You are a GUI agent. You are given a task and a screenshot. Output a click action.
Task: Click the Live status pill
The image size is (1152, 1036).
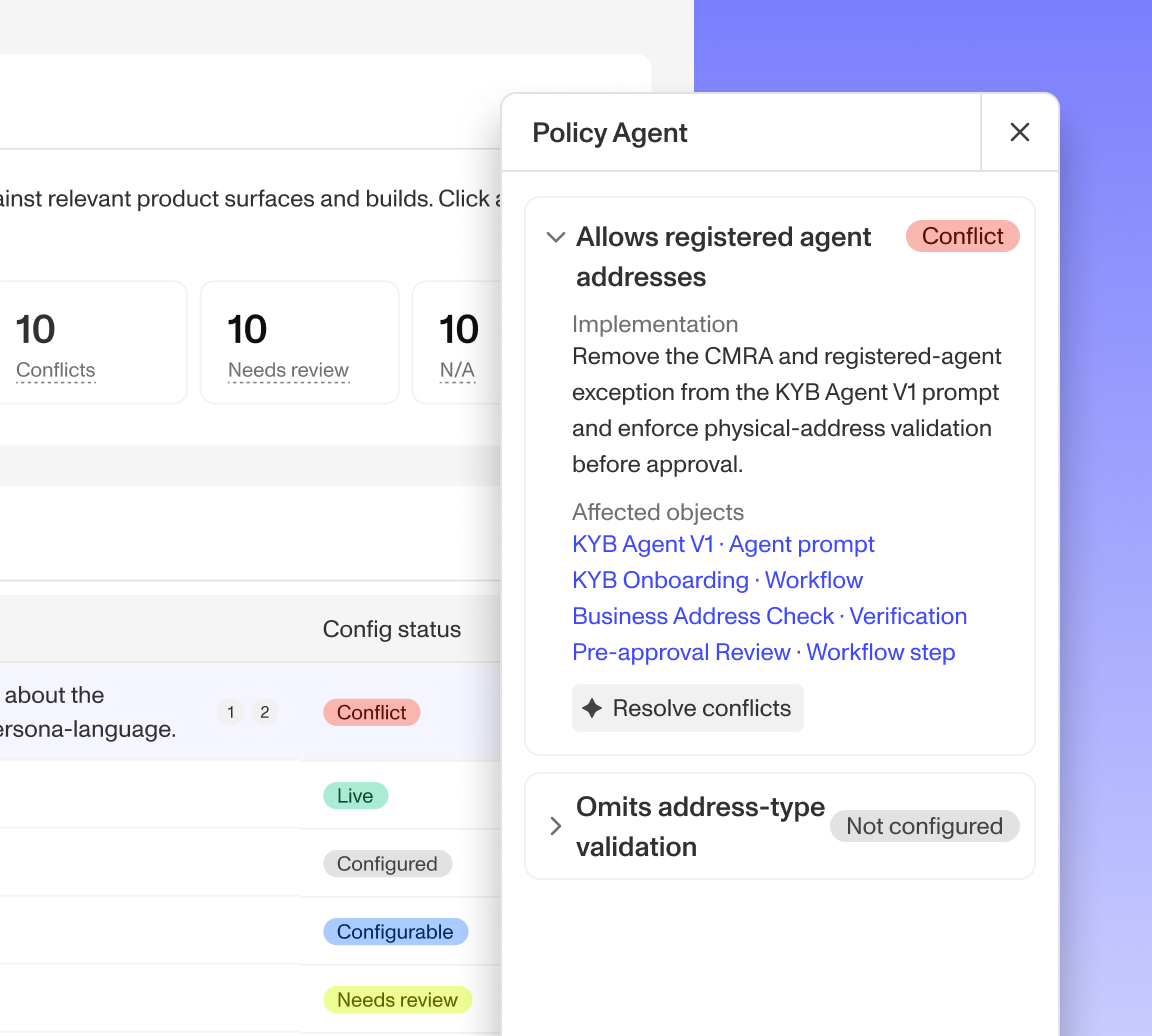point(356,796)
